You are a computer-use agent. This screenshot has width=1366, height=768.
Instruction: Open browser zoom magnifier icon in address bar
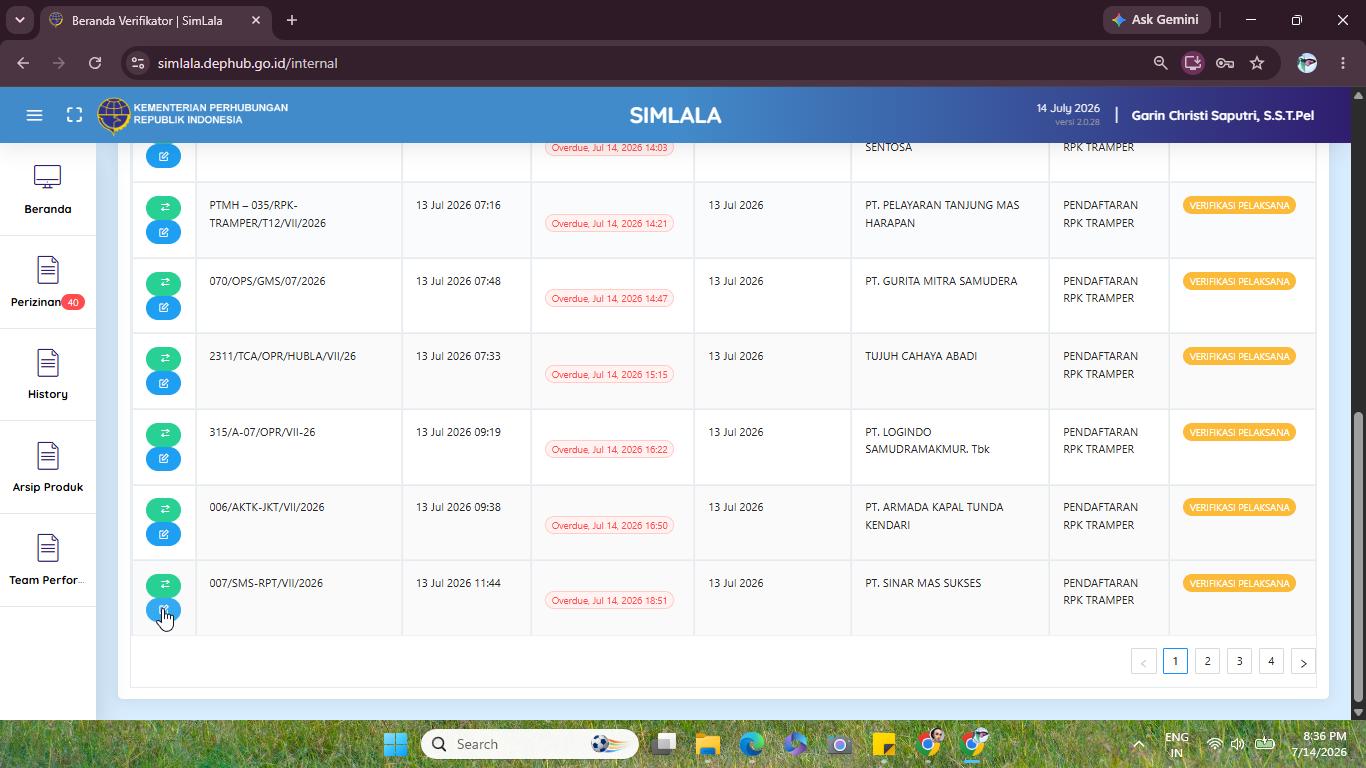(1160, 63)
